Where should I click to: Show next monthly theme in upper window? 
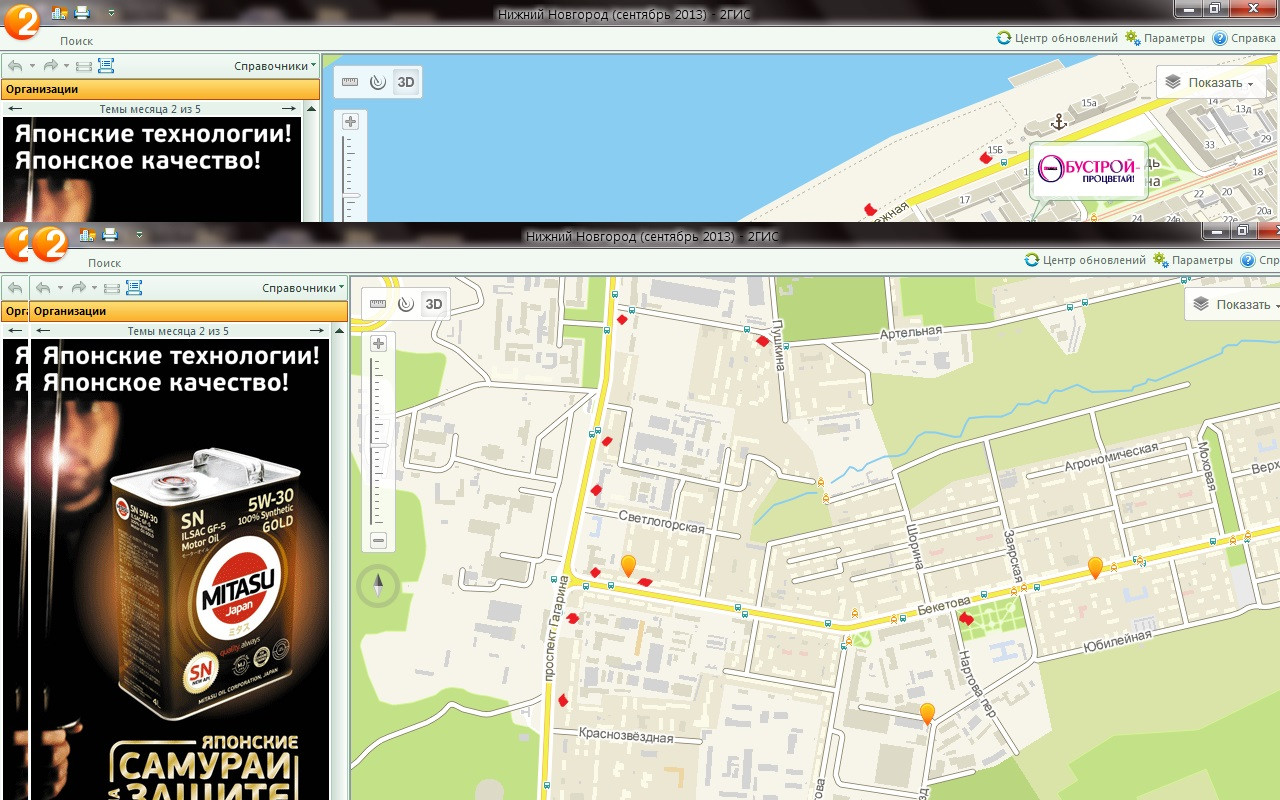[x=289, y=109]
